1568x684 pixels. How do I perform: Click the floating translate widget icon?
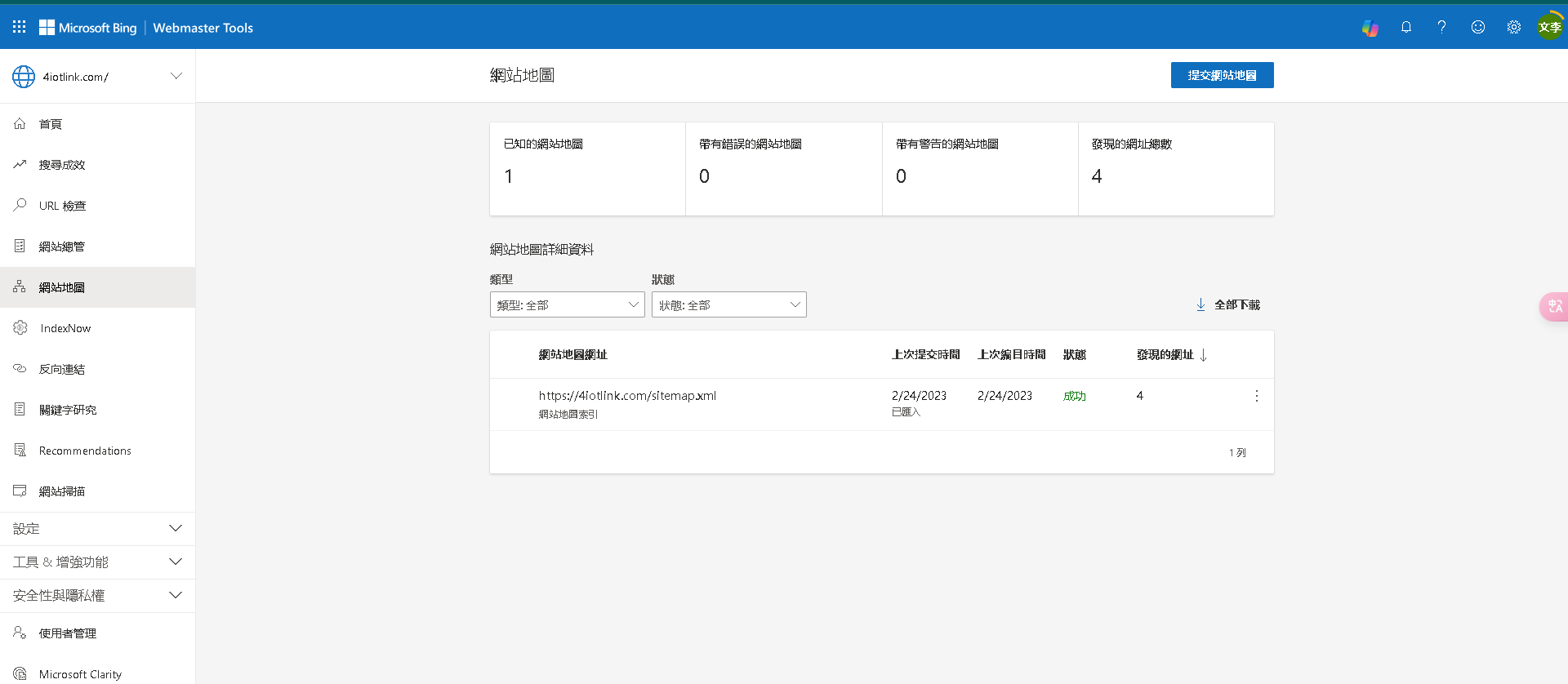click(x=1554, y=306)
